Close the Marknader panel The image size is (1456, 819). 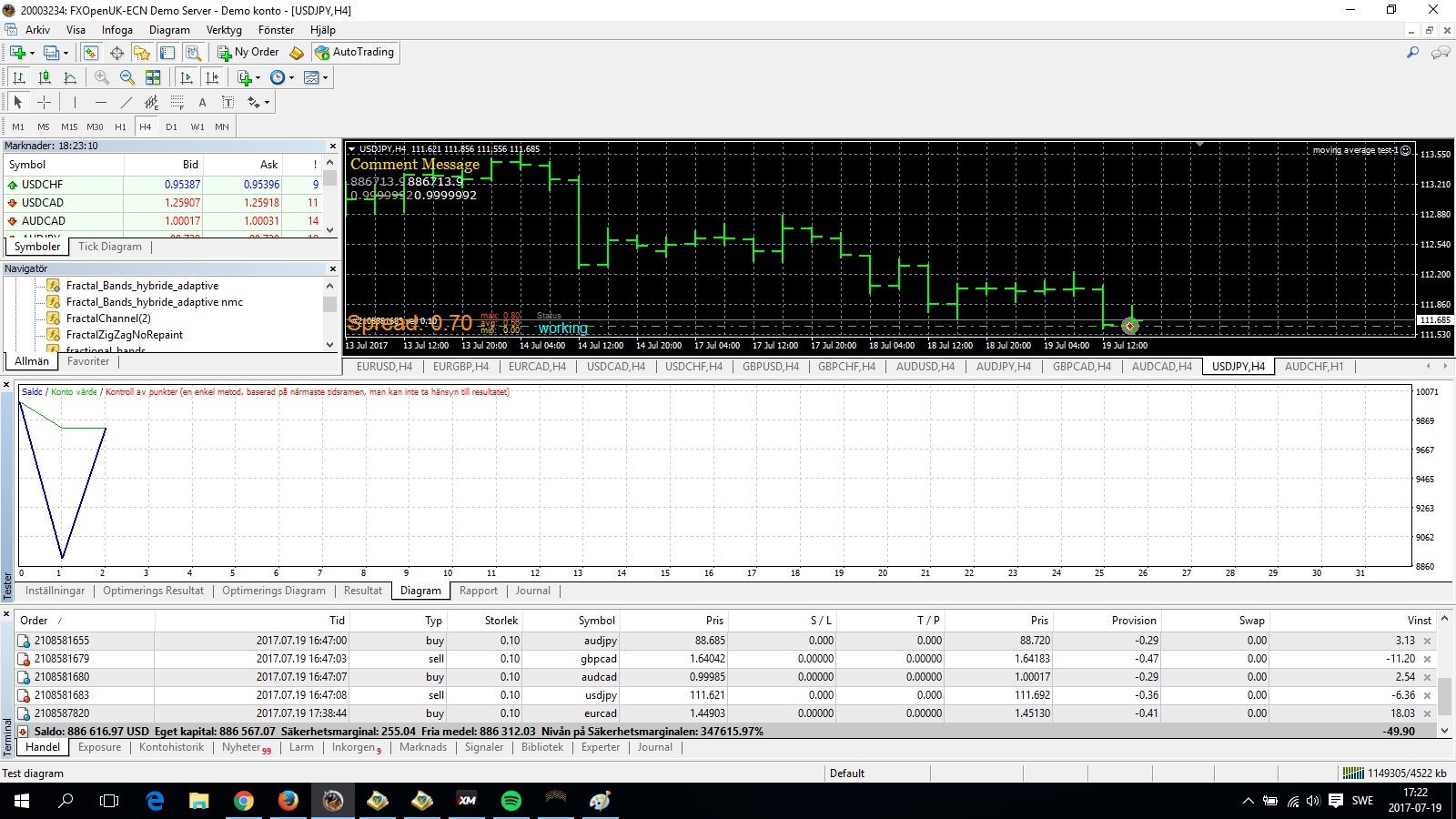[x=332, y=146]
